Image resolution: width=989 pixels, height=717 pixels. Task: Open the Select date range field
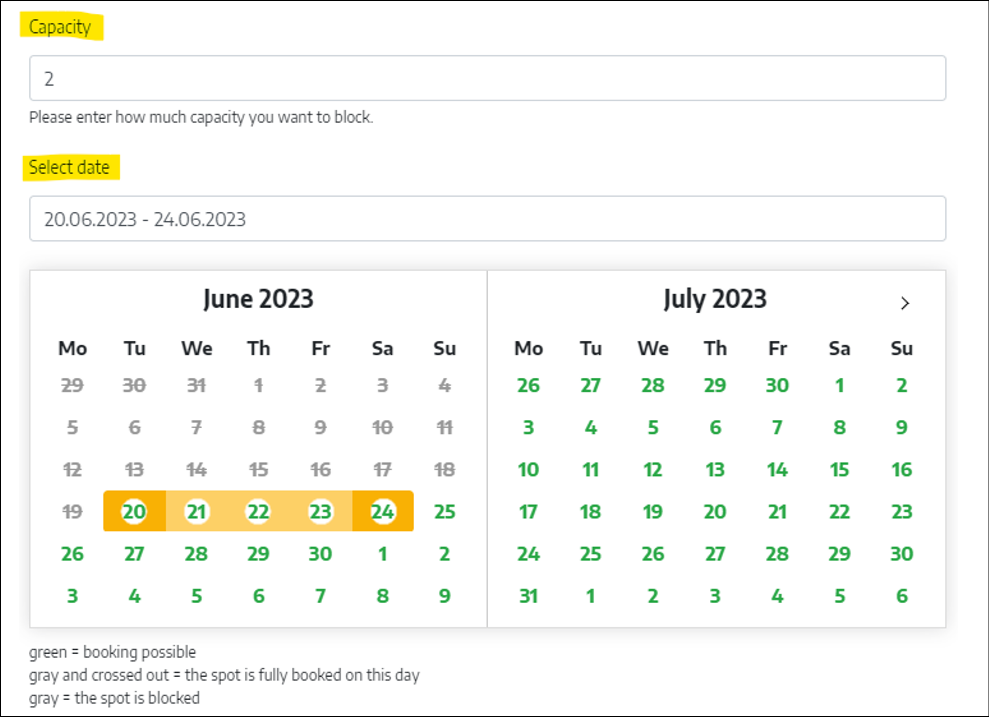pyautogui.click(x=487, y=219)
